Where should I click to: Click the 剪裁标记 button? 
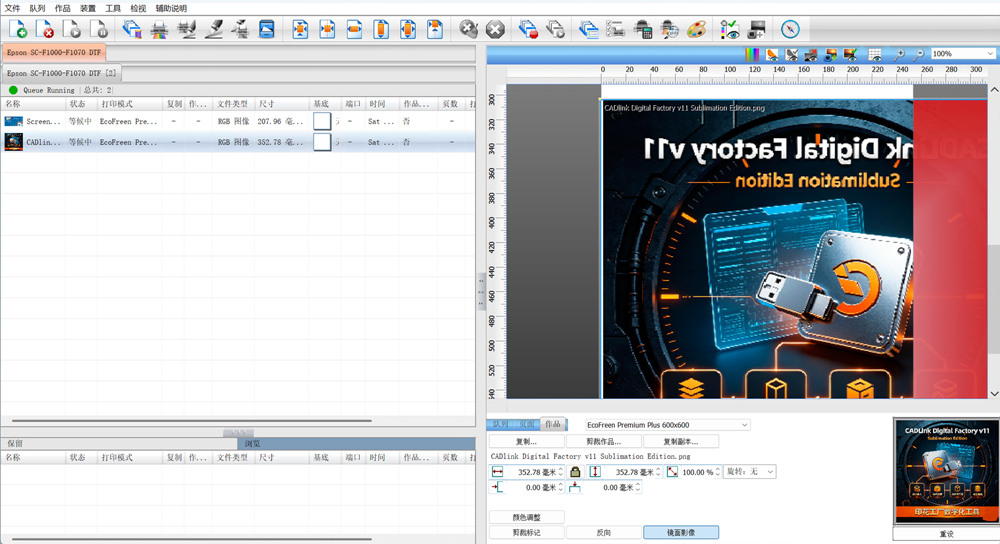coord(526,533)
